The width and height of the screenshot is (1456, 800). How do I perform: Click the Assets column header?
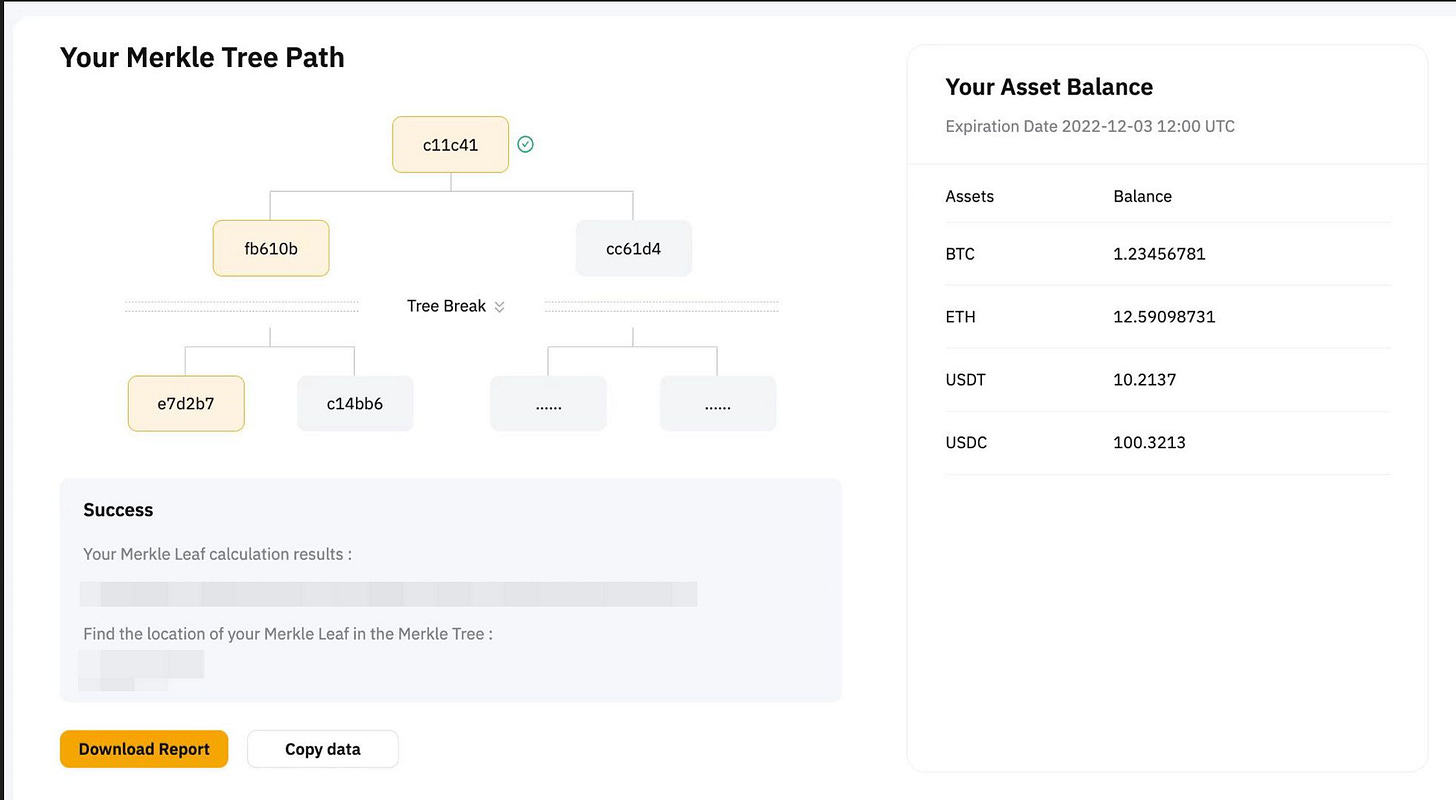969,196
